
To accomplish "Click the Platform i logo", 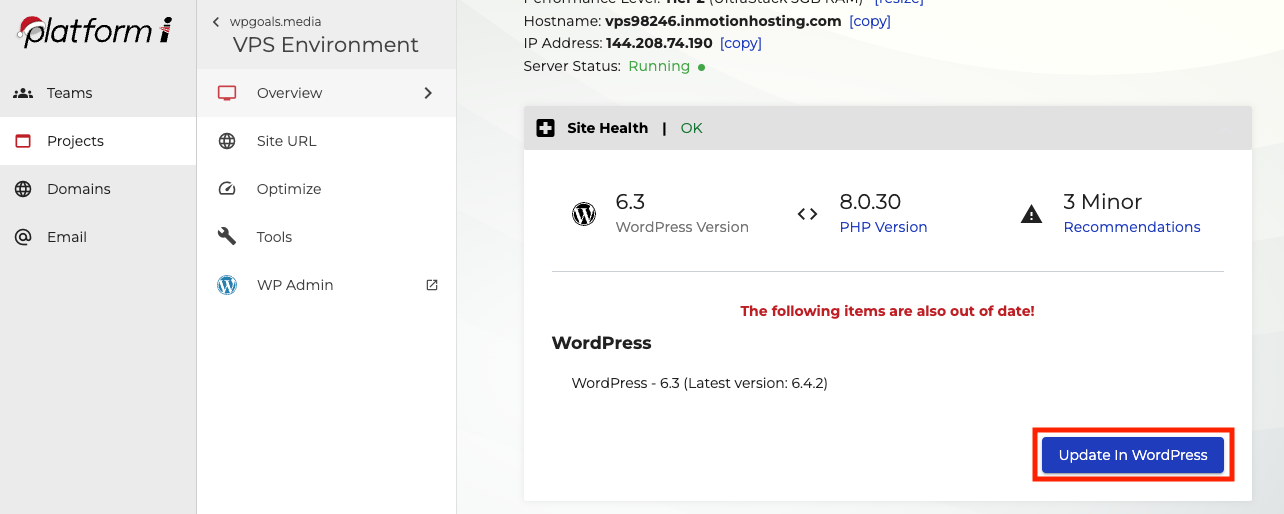I will coord(95,31).
